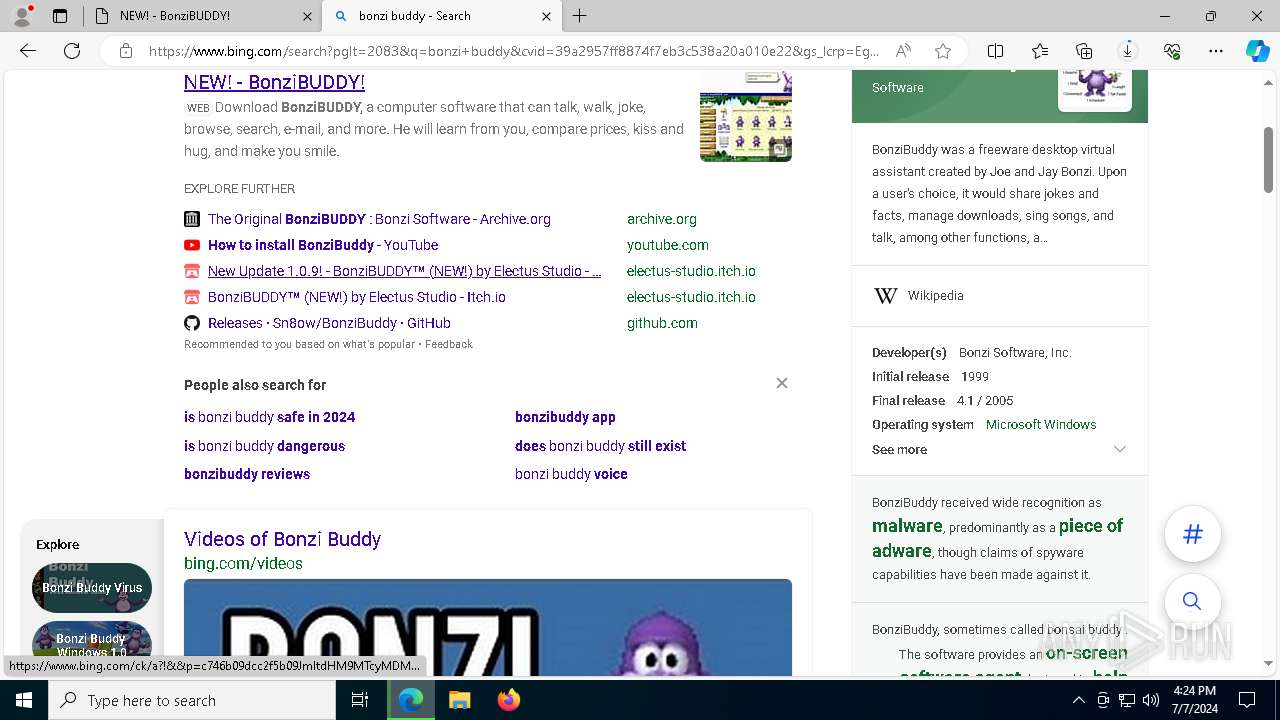Click the taskbar search box
1280x720 pixels.
[192, 700]
